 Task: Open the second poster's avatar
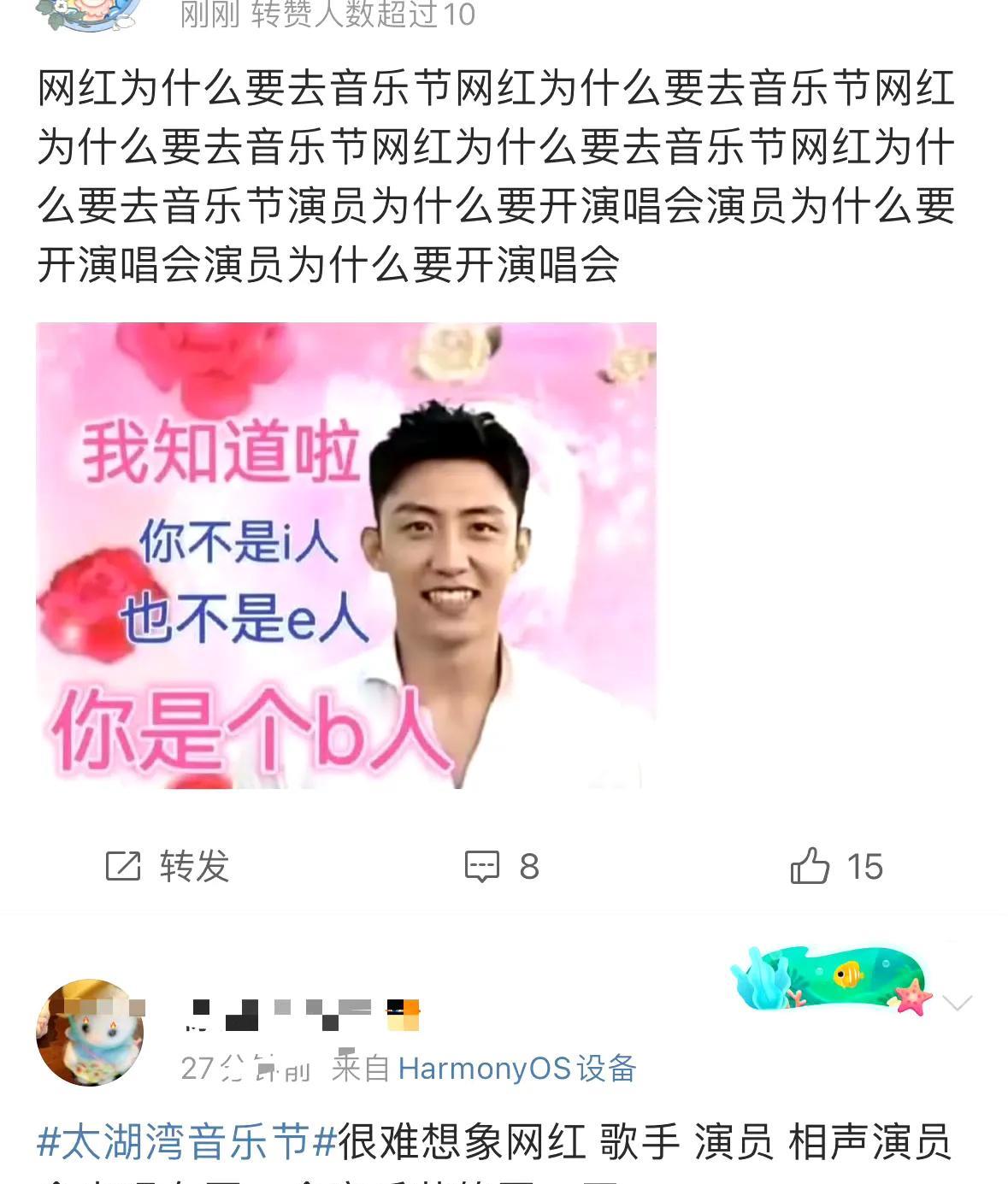coord(90,1033)
